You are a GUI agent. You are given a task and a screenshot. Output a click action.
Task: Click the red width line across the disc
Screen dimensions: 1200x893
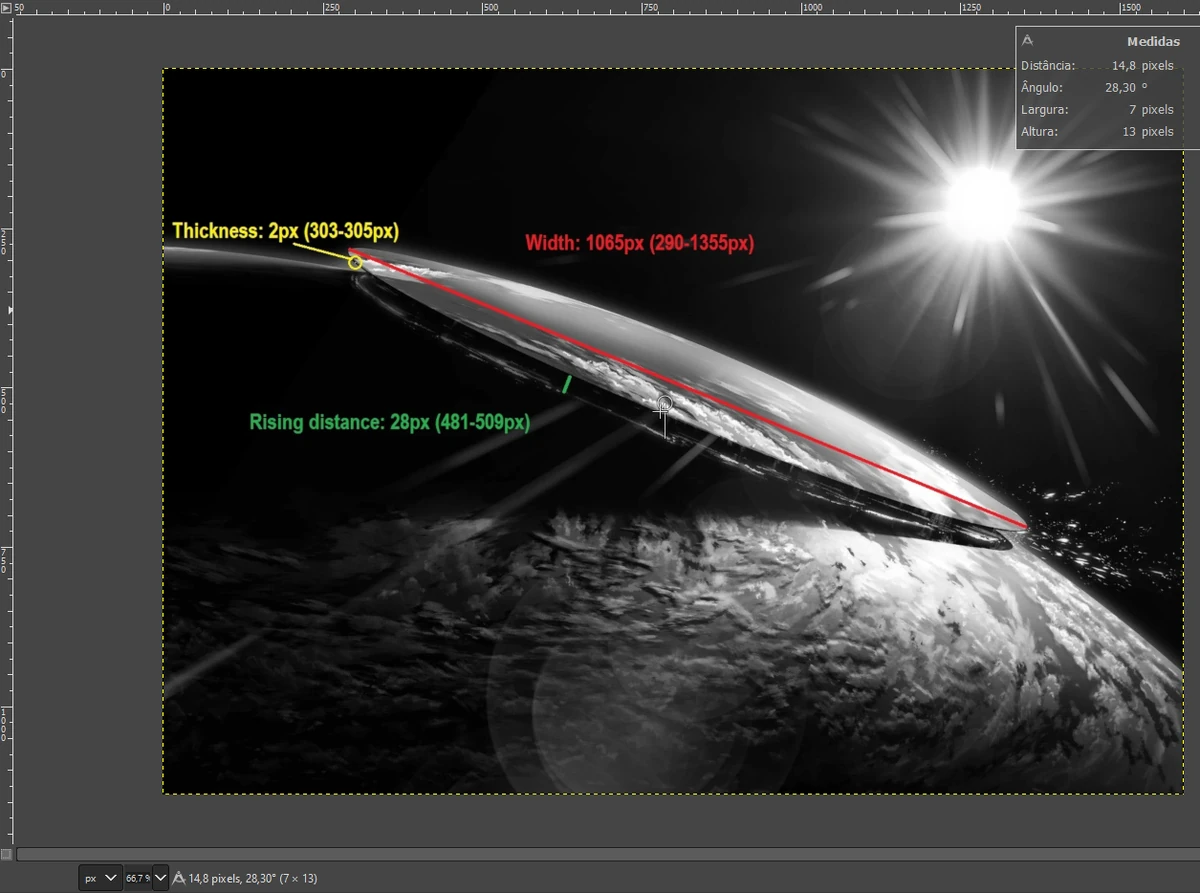tap(688, 388)
